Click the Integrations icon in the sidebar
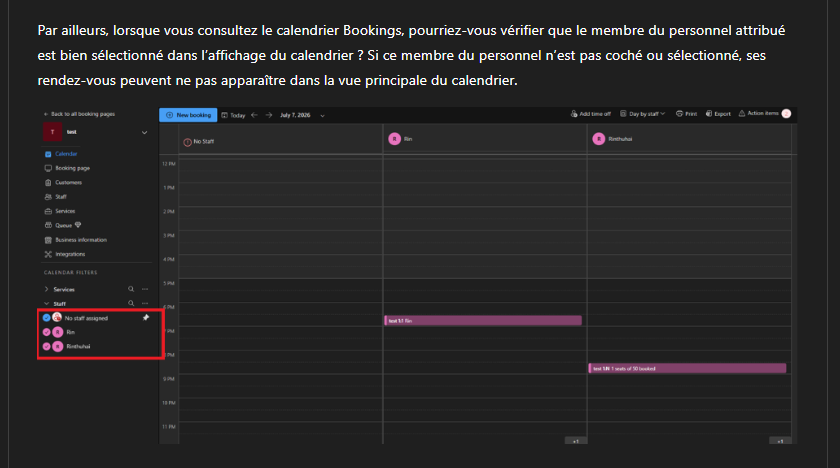The image size is (840, 468). point(48,254)
